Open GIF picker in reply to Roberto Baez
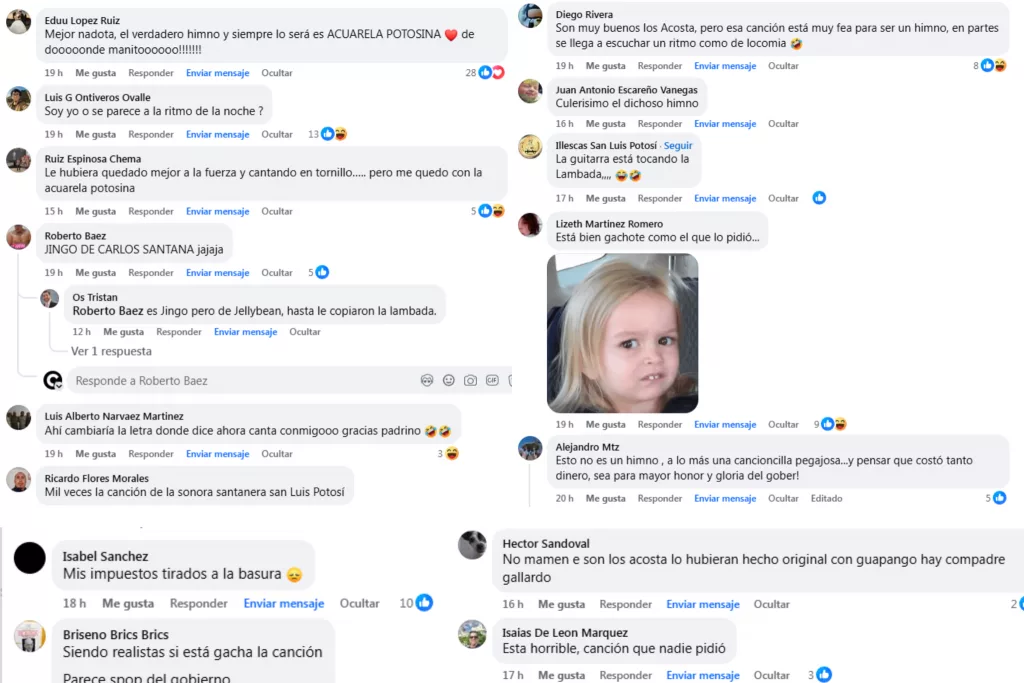The height and width of the screenshot is (683, 1024). 492,381
